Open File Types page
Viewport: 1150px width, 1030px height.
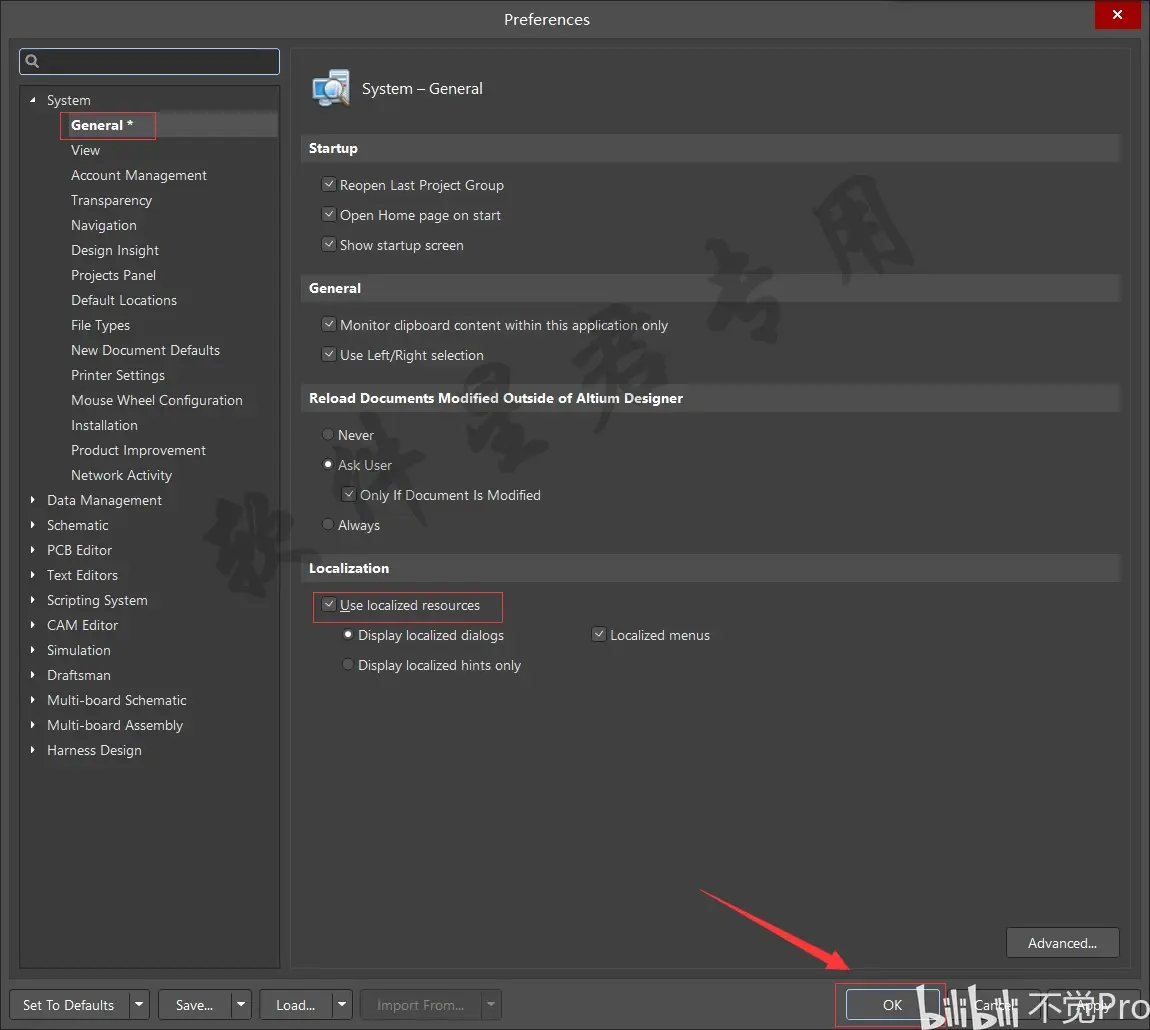pos(100,324)
